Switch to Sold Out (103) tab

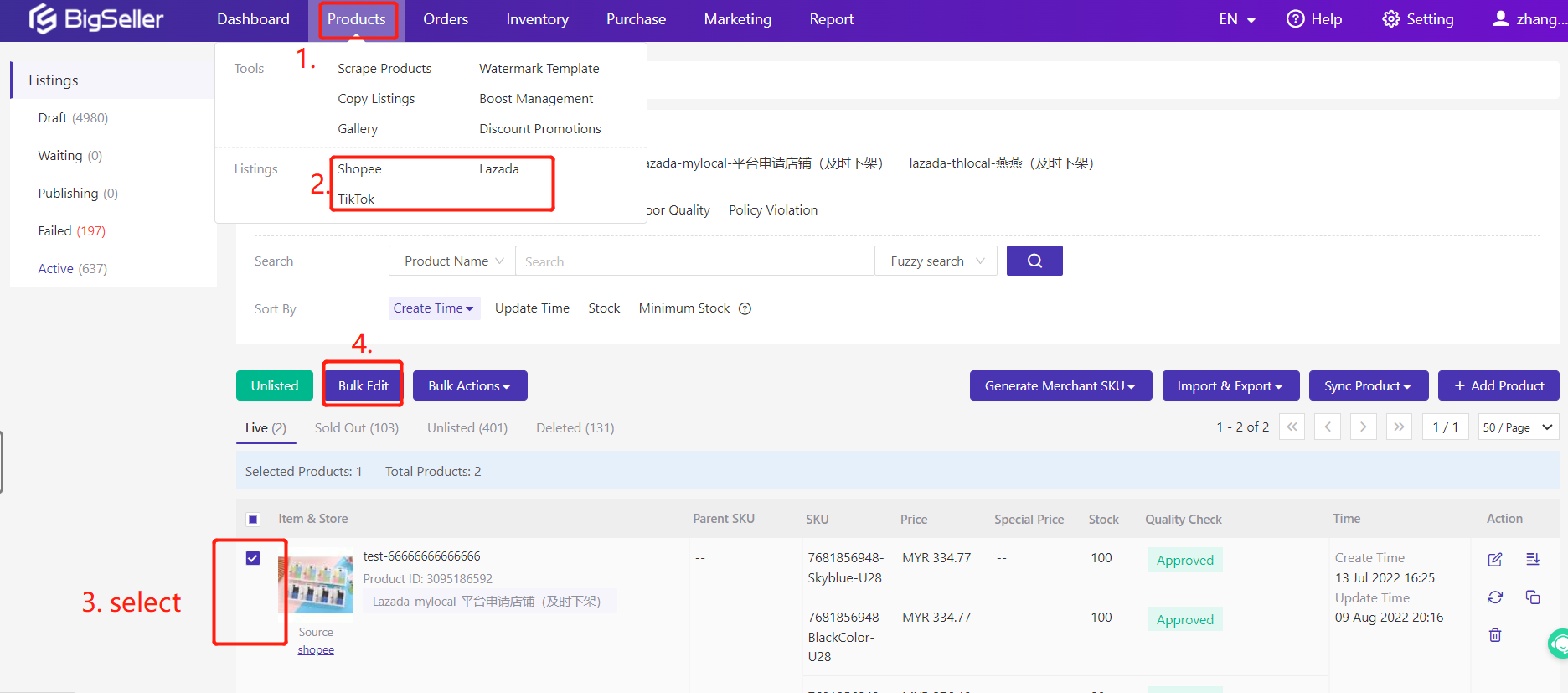click(x=357, y=428)
